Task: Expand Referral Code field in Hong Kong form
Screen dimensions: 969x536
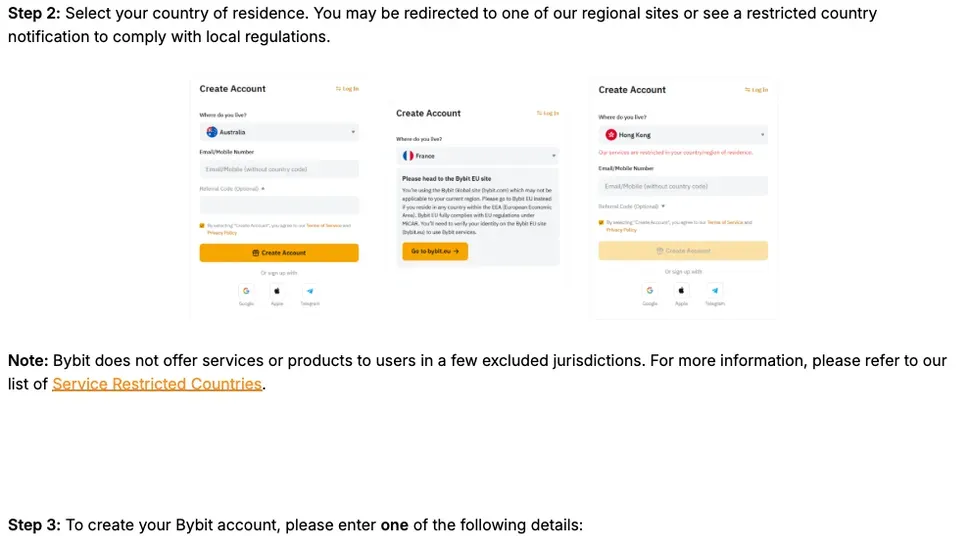Action: pyautogui.click(x=663, y=206)
